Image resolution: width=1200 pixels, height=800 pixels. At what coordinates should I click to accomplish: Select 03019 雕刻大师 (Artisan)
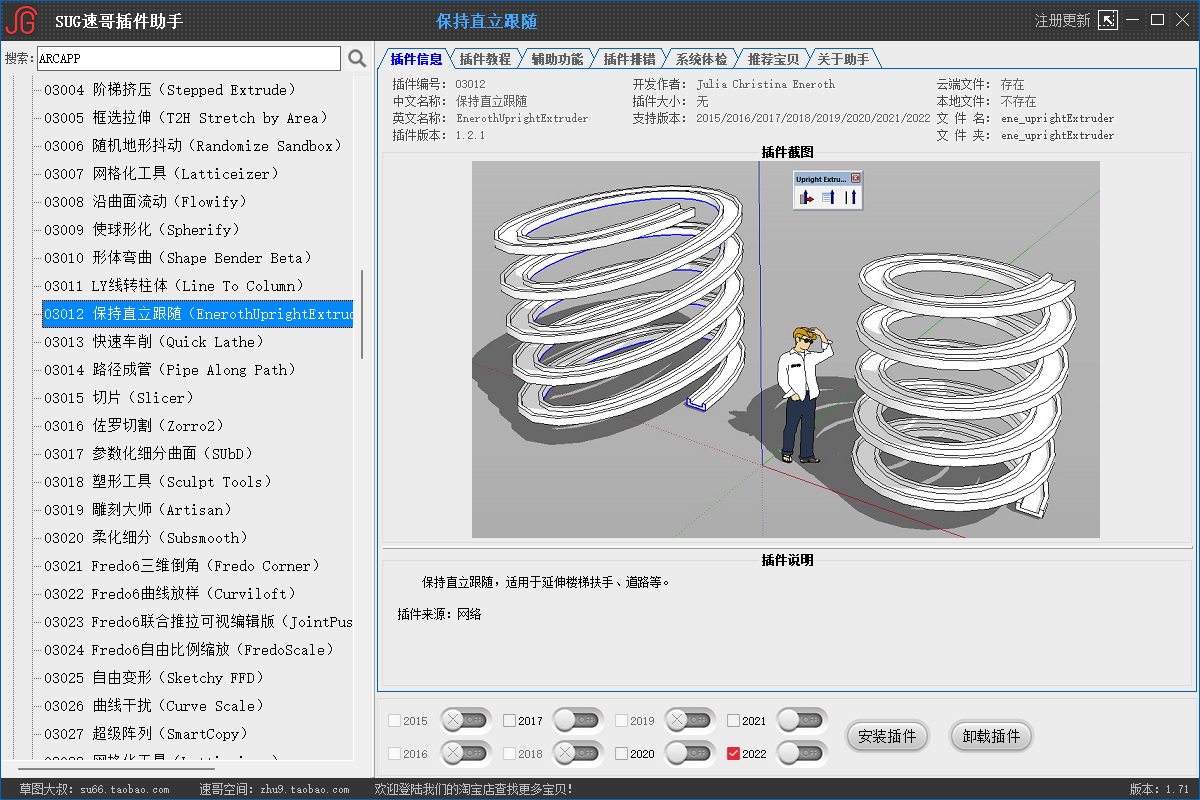click(x=138, y=510)
